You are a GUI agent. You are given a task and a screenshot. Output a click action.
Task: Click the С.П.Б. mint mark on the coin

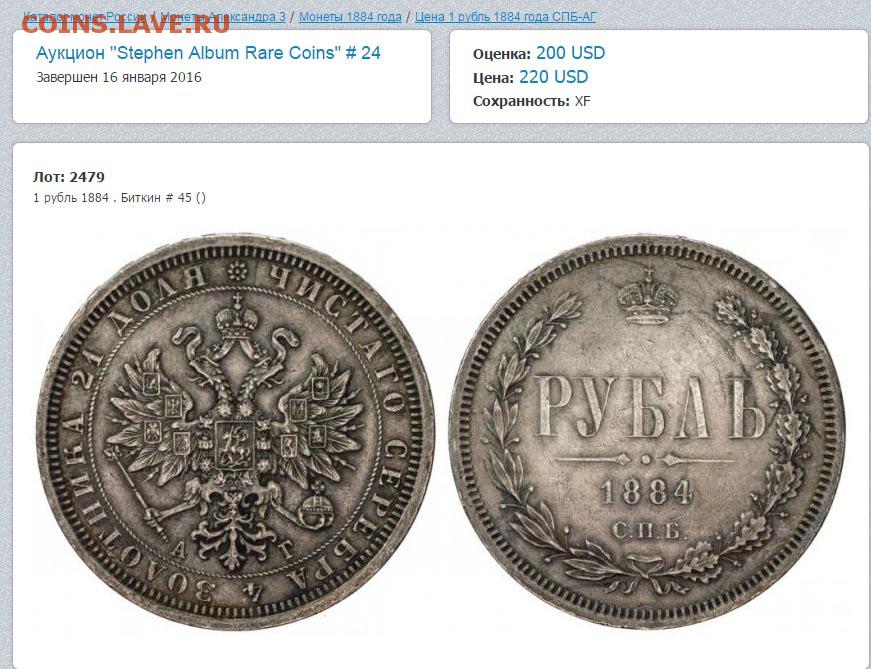pos(647,531)
